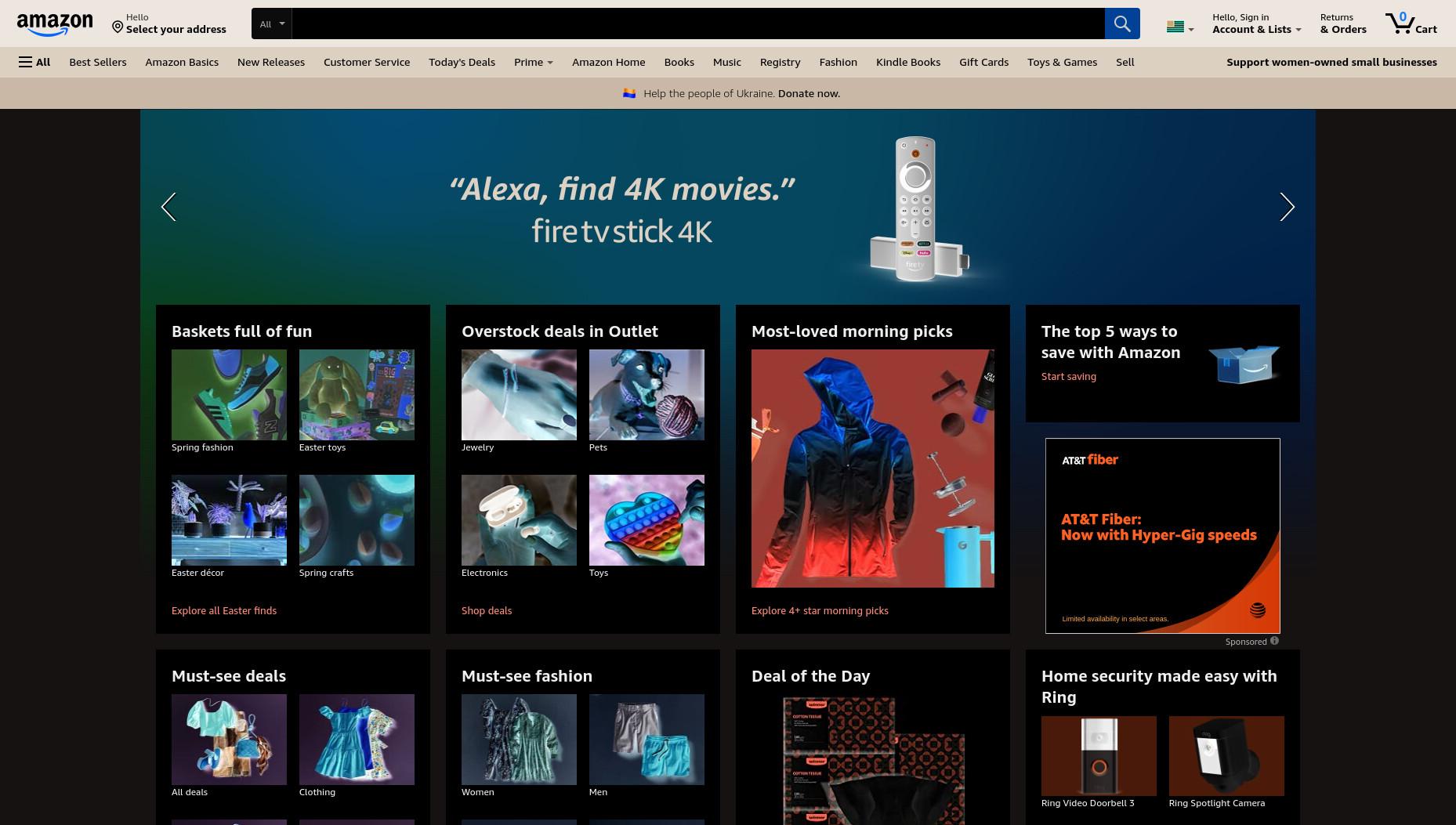The height and width of the screenshot is (825, 1456).
Task: Open the language flag dropdown
Action: 1180,27
